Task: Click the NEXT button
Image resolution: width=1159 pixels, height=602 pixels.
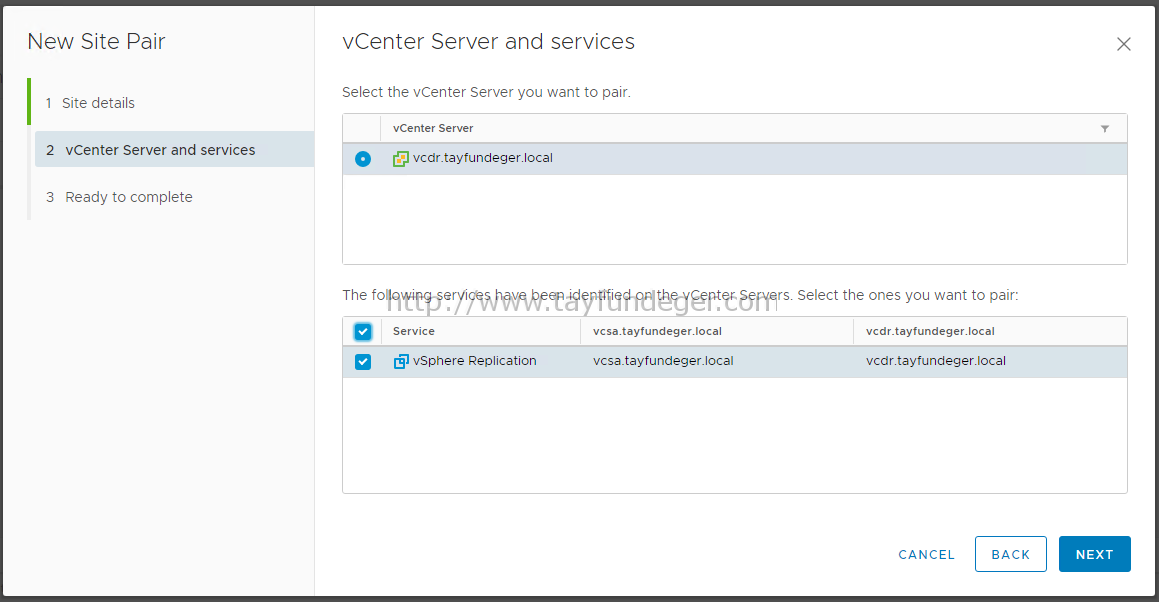Action: (1094, 554)
